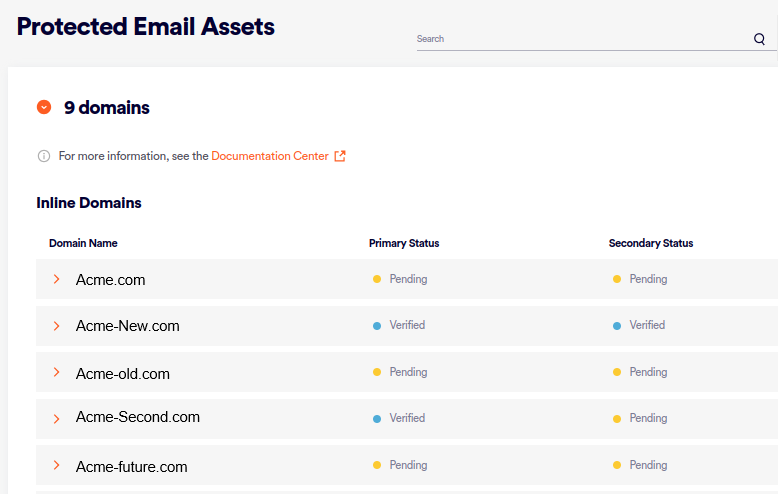Focus the Search input field
This screenshot has height=494, width=778.
(580, 39)
